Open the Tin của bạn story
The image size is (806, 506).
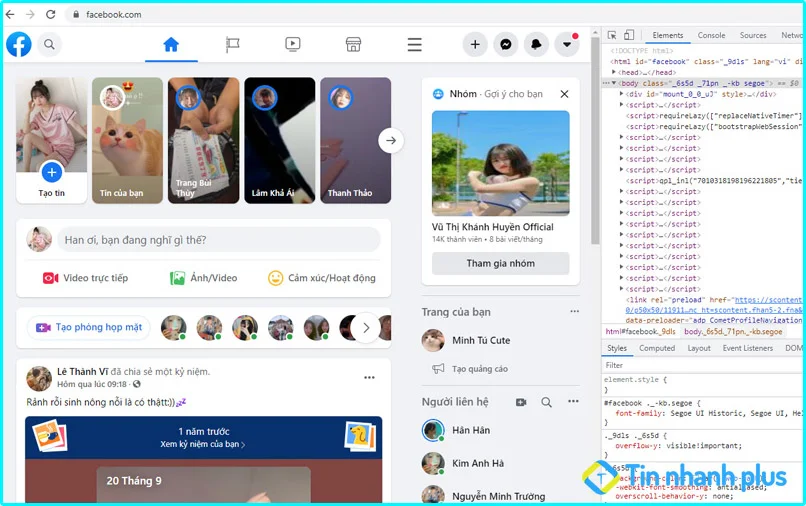(127, 140)
